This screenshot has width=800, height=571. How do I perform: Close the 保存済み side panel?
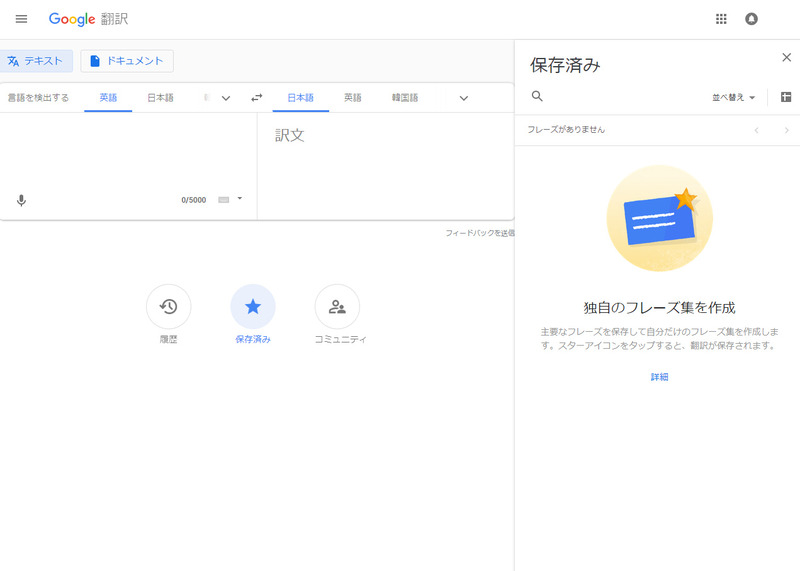[786, 58]
